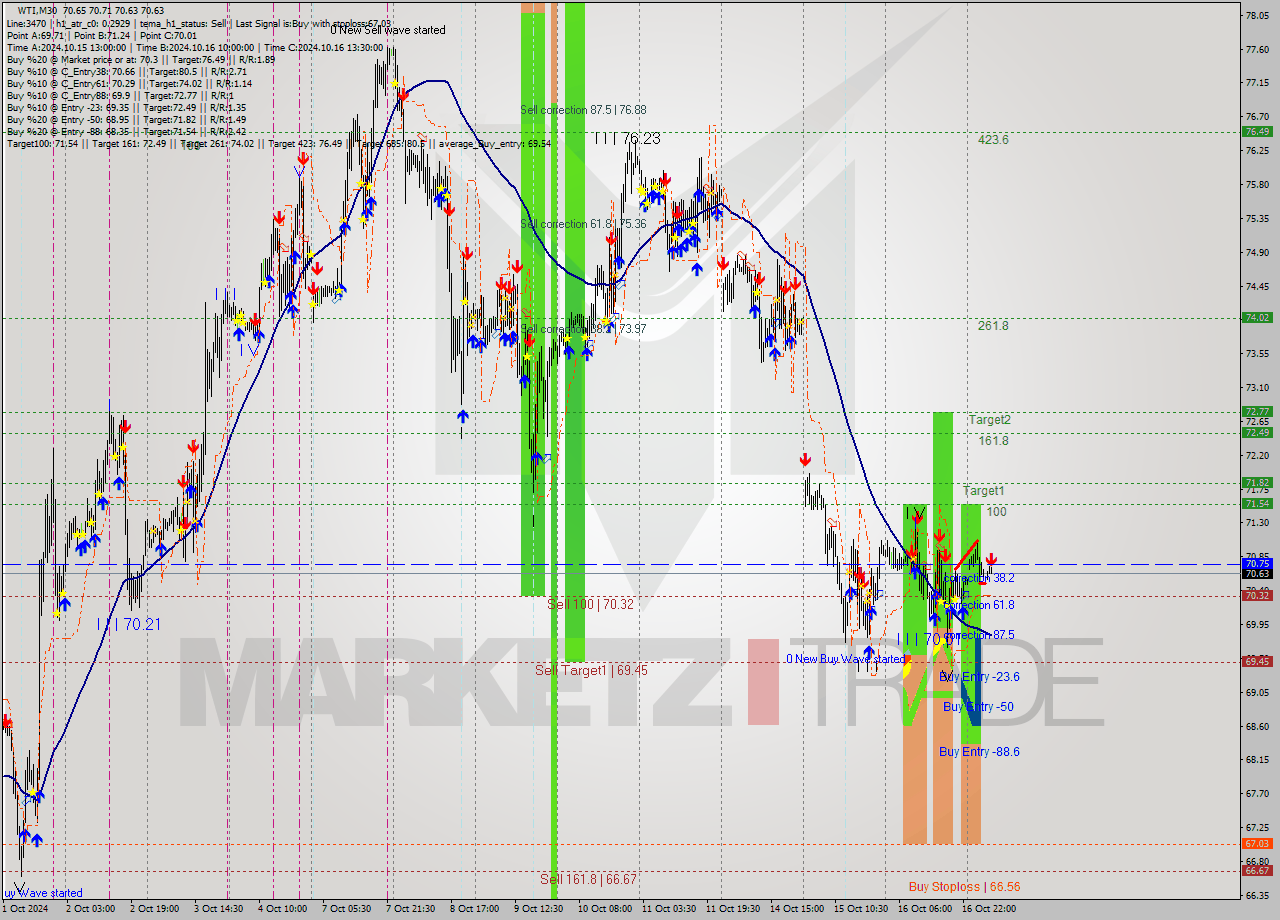Click the red 66.67 price tag on axis
Viewport: 1280px width, 920px height.
(1257, 870)
